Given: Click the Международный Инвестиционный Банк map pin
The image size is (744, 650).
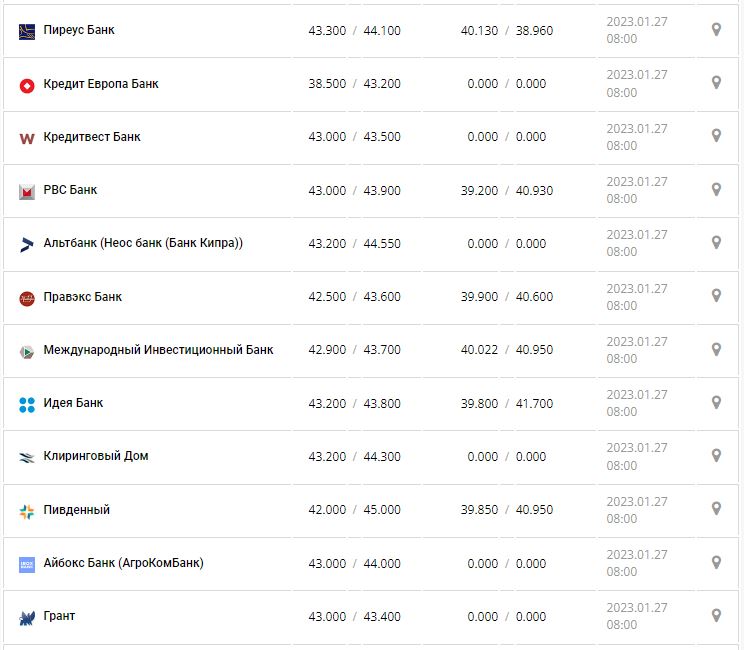Looking at the screenshot, I should click(716, 350).
